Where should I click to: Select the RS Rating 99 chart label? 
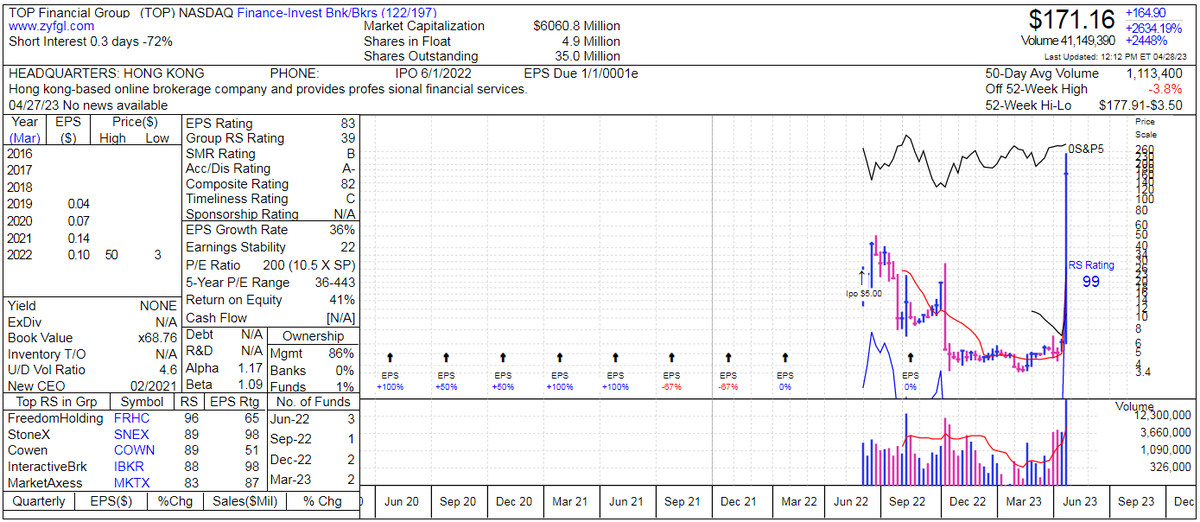click(x=1090, y=273)
